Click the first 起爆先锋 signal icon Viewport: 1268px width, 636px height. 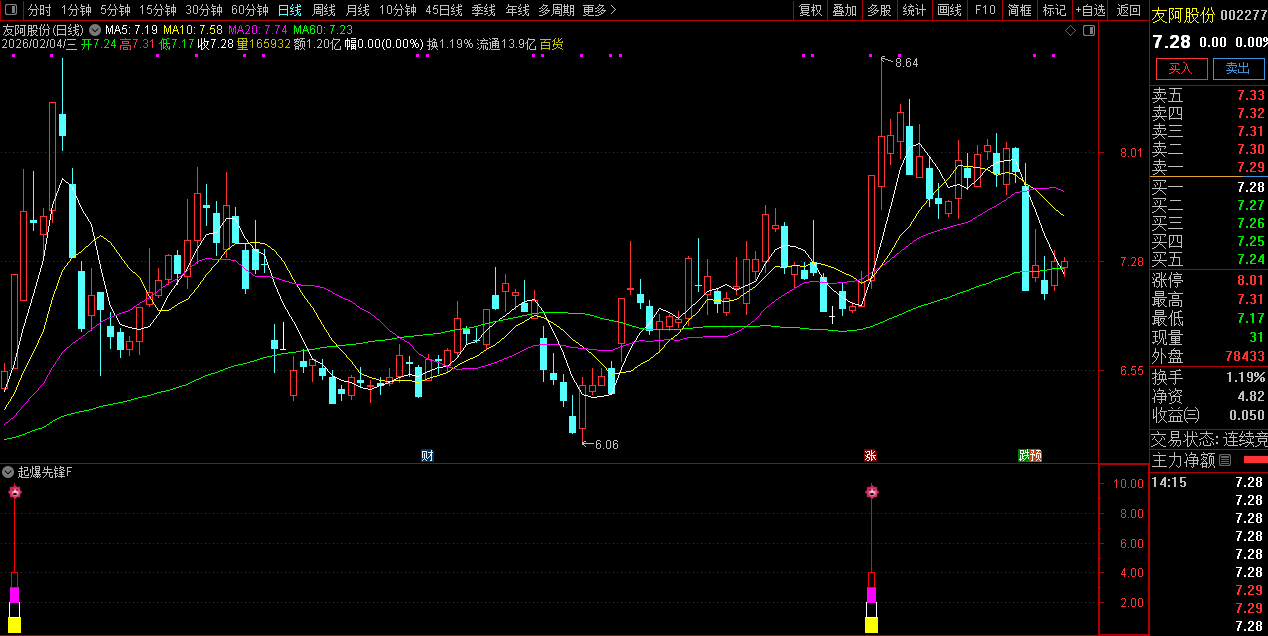14,491
